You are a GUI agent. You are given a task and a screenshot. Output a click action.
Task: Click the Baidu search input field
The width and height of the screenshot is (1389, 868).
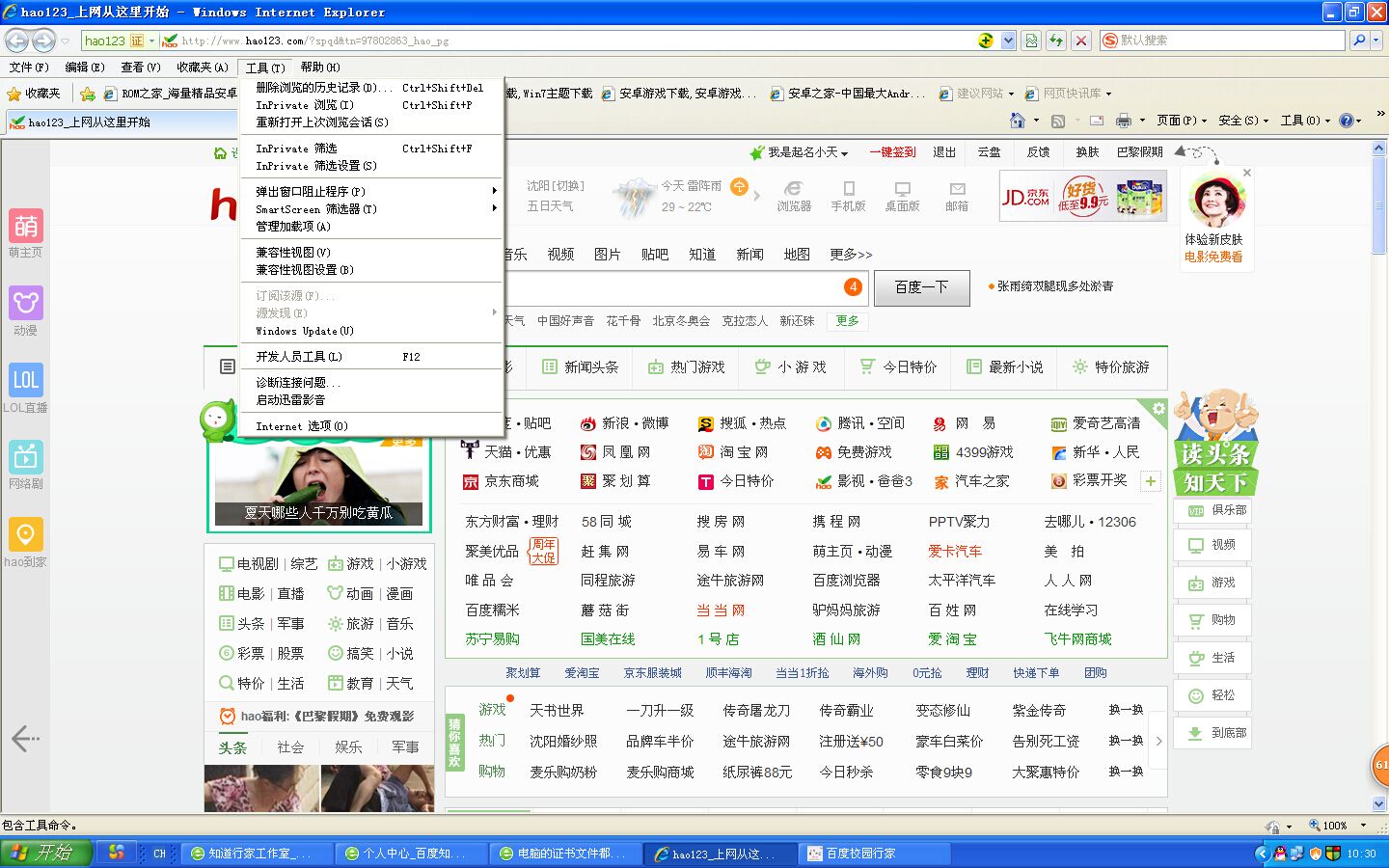point(675,286)
